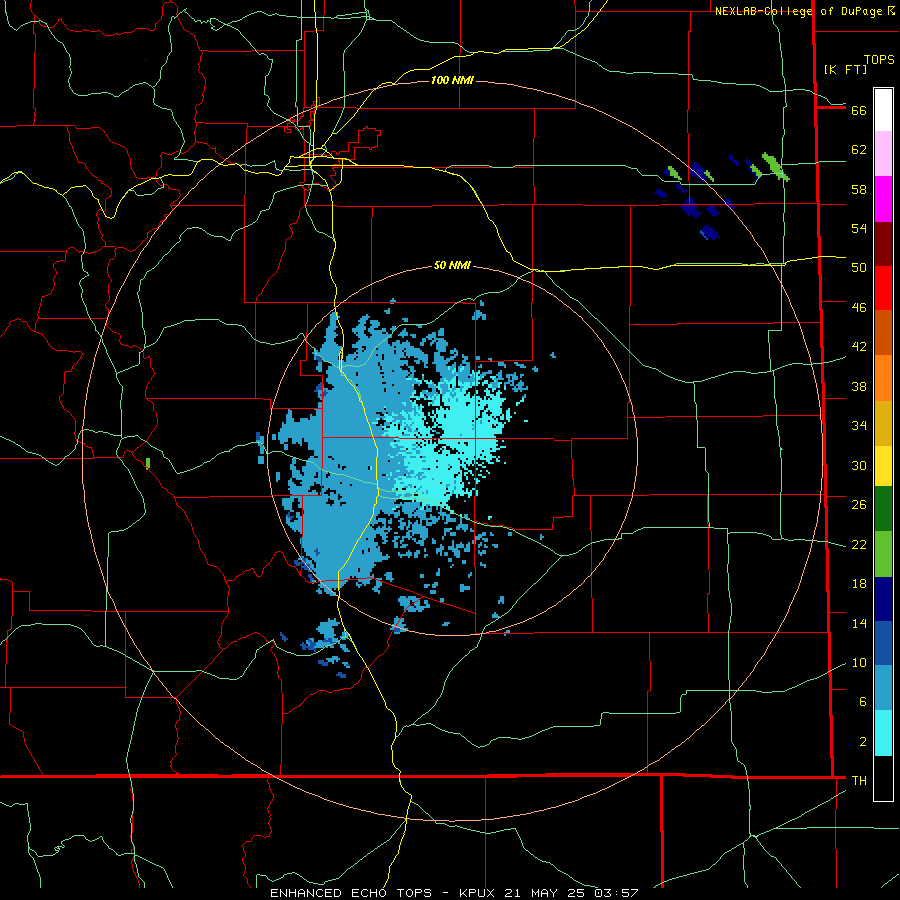Viewport: 900px width, 900px height.
Task: Select the dark green legend swatch
Action: [x=883, y=509]
